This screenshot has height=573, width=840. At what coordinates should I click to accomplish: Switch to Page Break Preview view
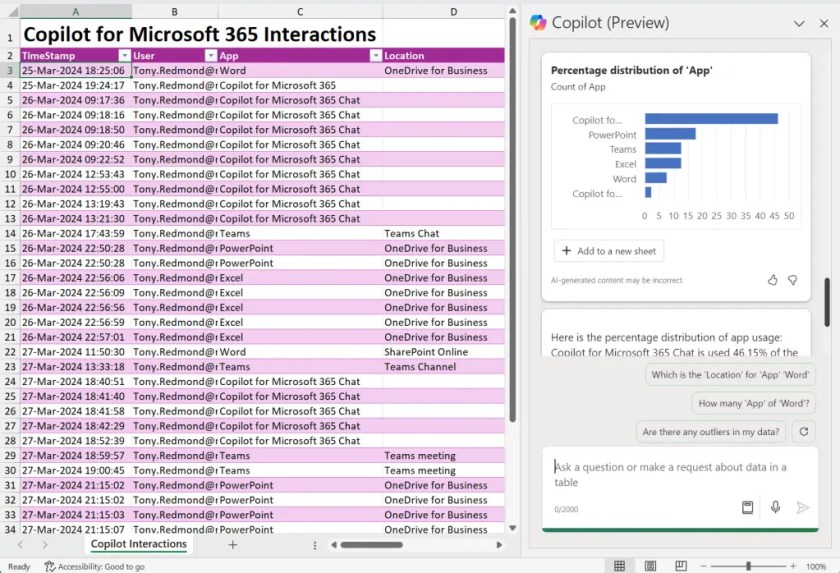click(x=681, y=566)
